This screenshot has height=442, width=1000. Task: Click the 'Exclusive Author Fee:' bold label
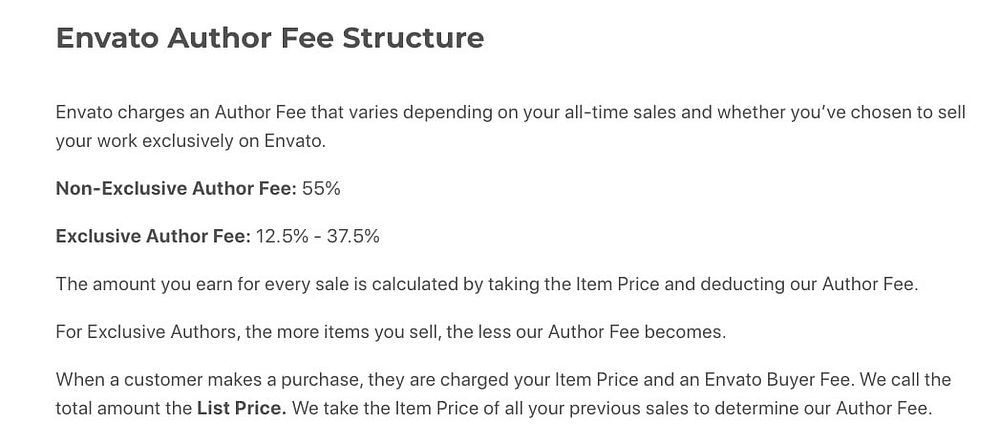point(153,237)
